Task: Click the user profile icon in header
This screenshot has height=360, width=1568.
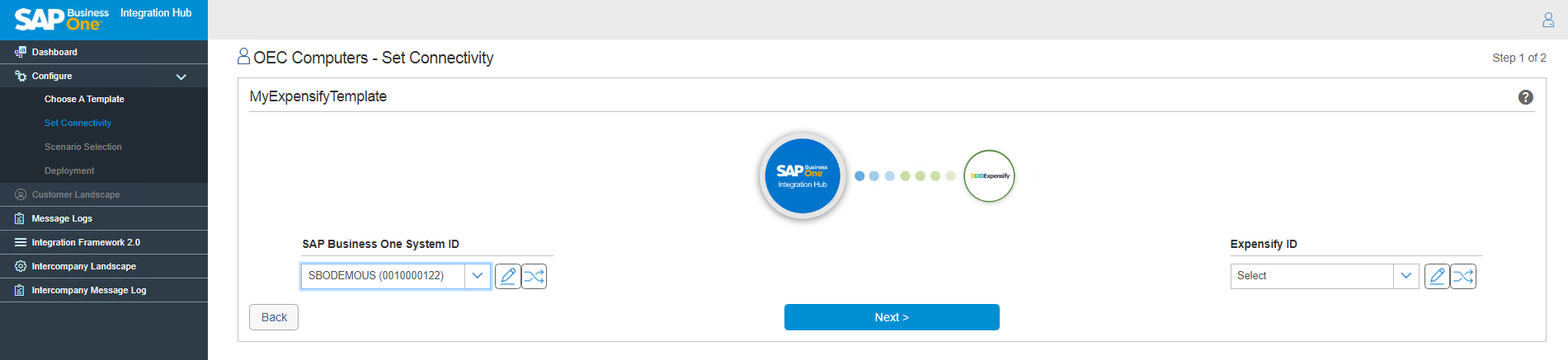Action: pyautogui.click(x=1547, y=20)
